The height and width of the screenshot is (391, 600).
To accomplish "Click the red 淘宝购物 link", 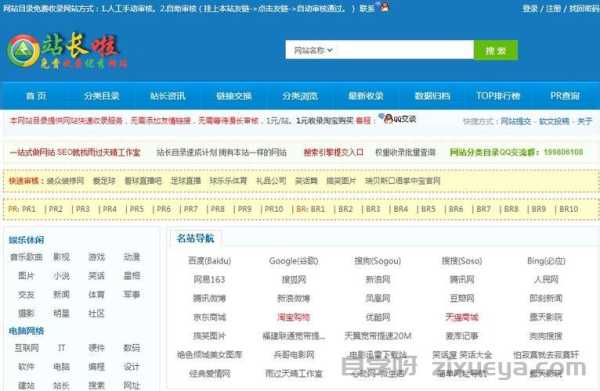I will pyautogui.click(x=293, y=317).
